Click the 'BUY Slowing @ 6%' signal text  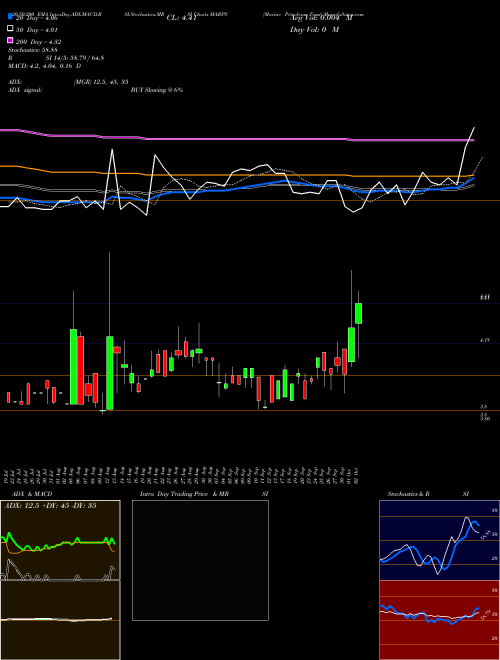pyautogui.click(x=157, y=90)
